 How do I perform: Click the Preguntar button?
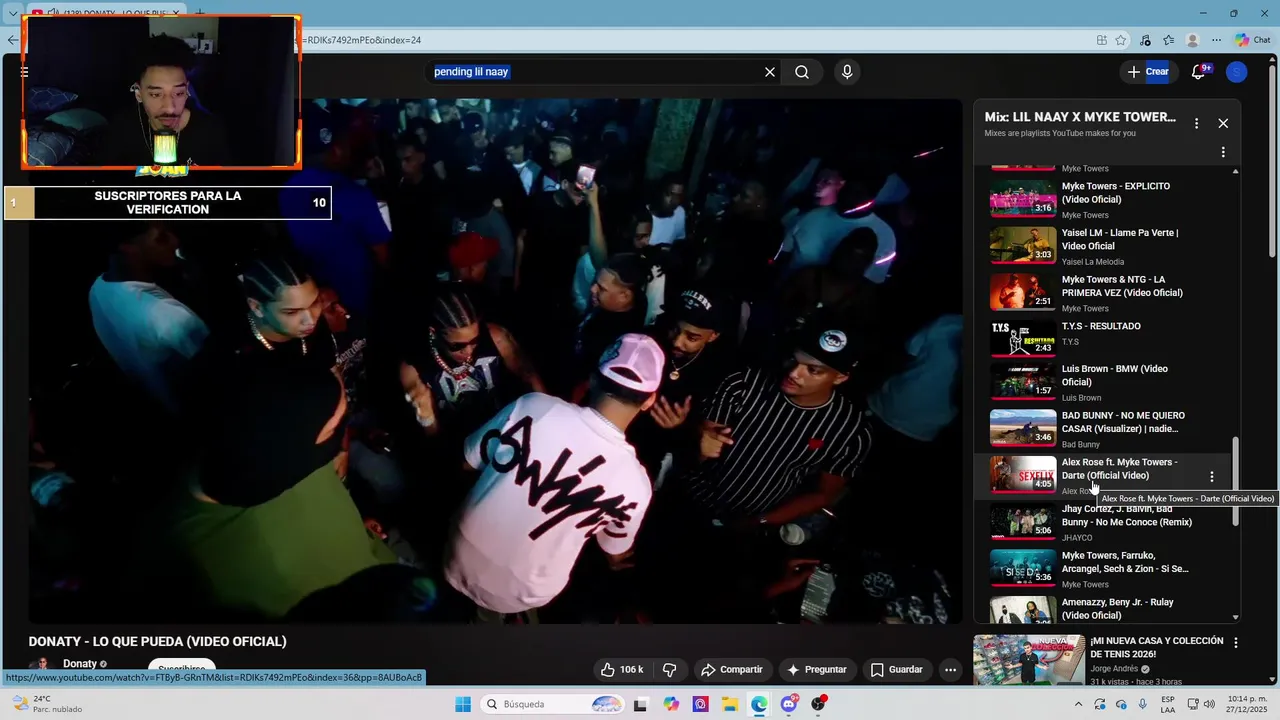pyautogui.click(x=816, y=669)
